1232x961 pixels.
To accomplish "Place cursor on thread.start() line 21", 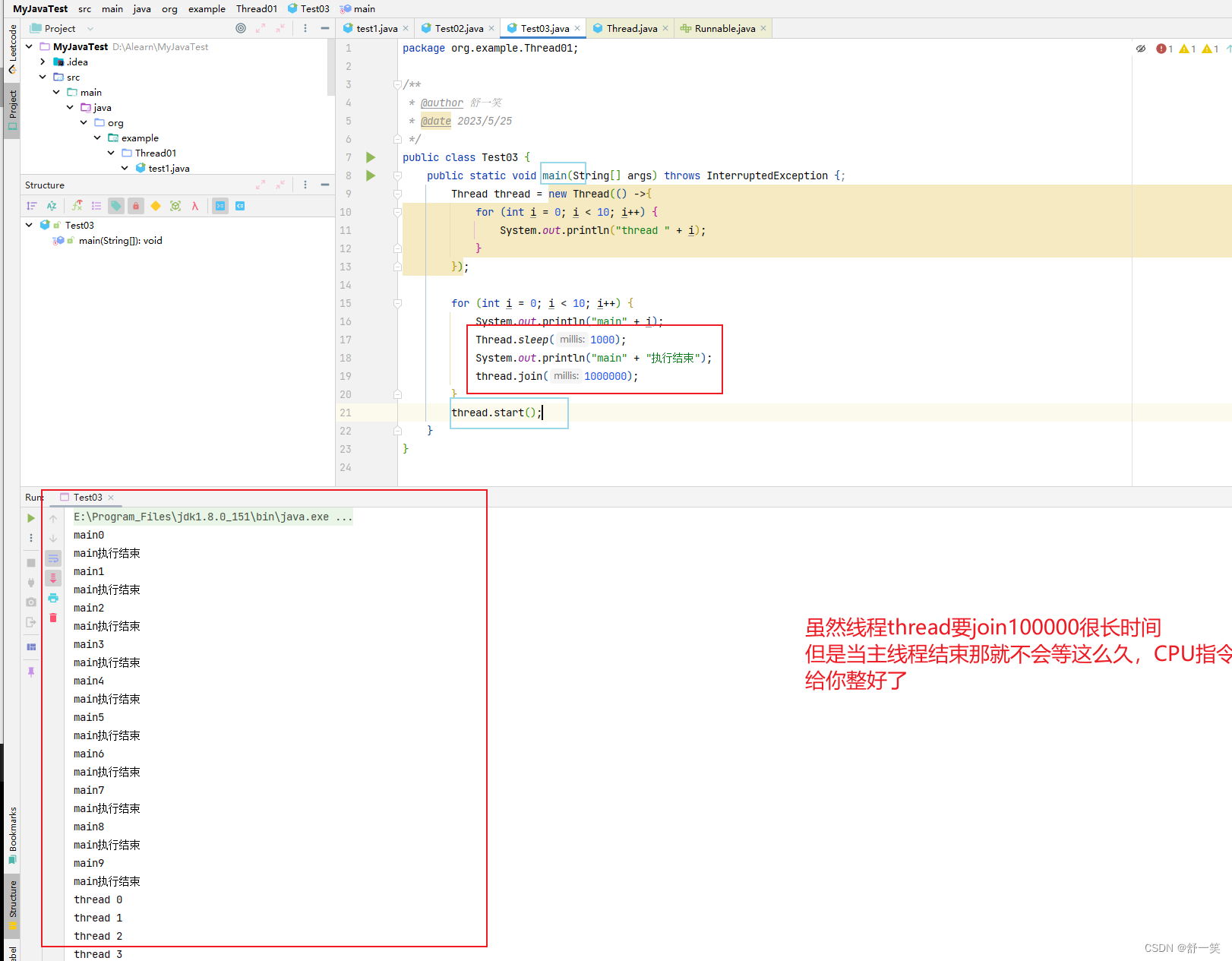I will click(x=496, y=413).
